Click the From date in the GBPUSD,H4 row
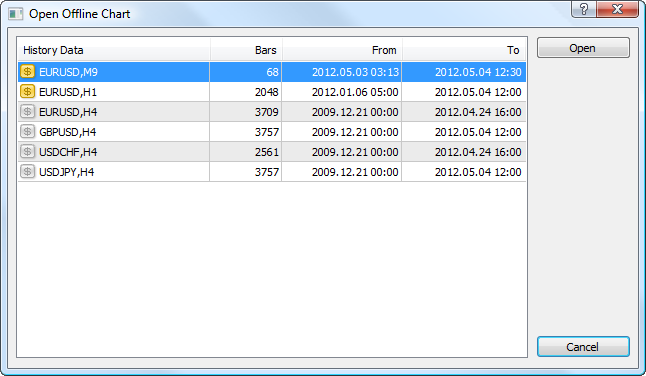The image size is (646, 376). 355,132
